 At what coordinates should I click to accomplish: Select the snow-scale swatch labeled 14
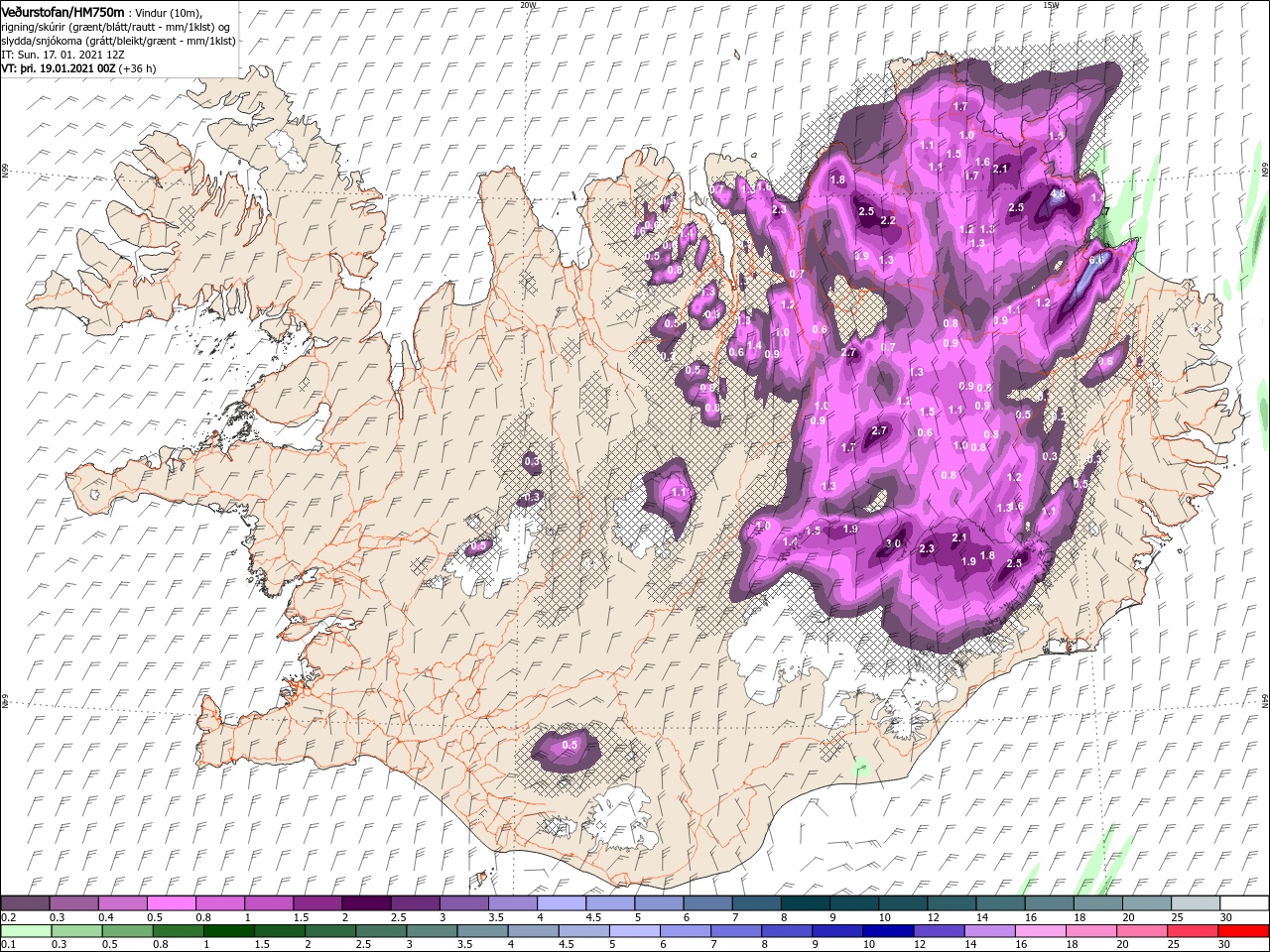[x=1001, y=903]
